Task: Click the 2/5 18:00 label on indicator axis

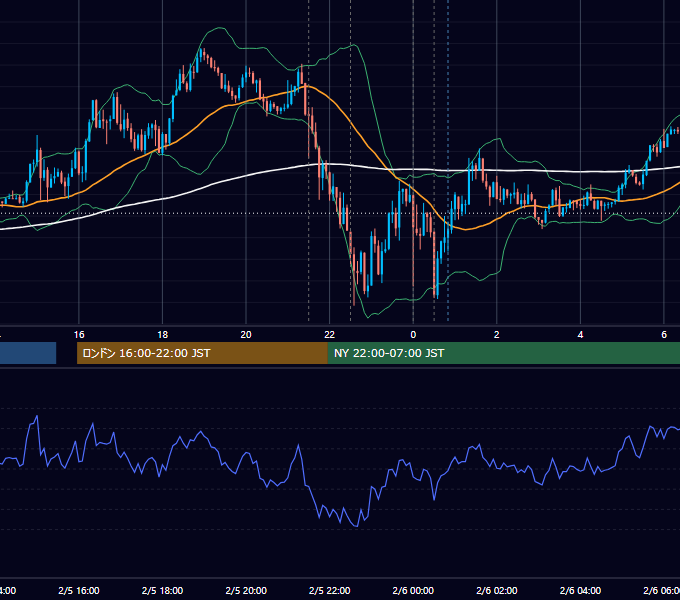Action: coord(163,591)
